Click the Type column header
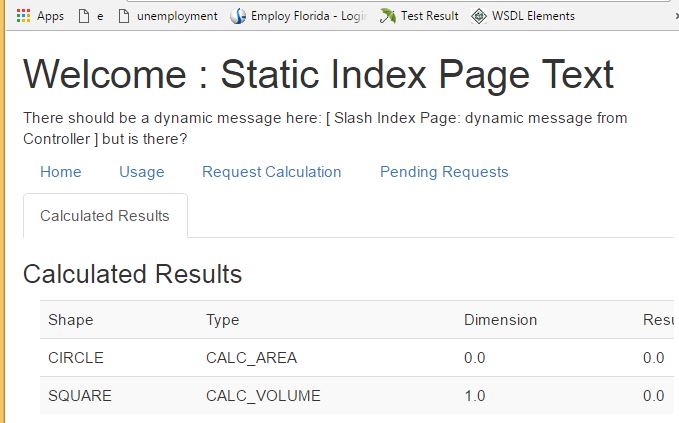 click(223, 320)
